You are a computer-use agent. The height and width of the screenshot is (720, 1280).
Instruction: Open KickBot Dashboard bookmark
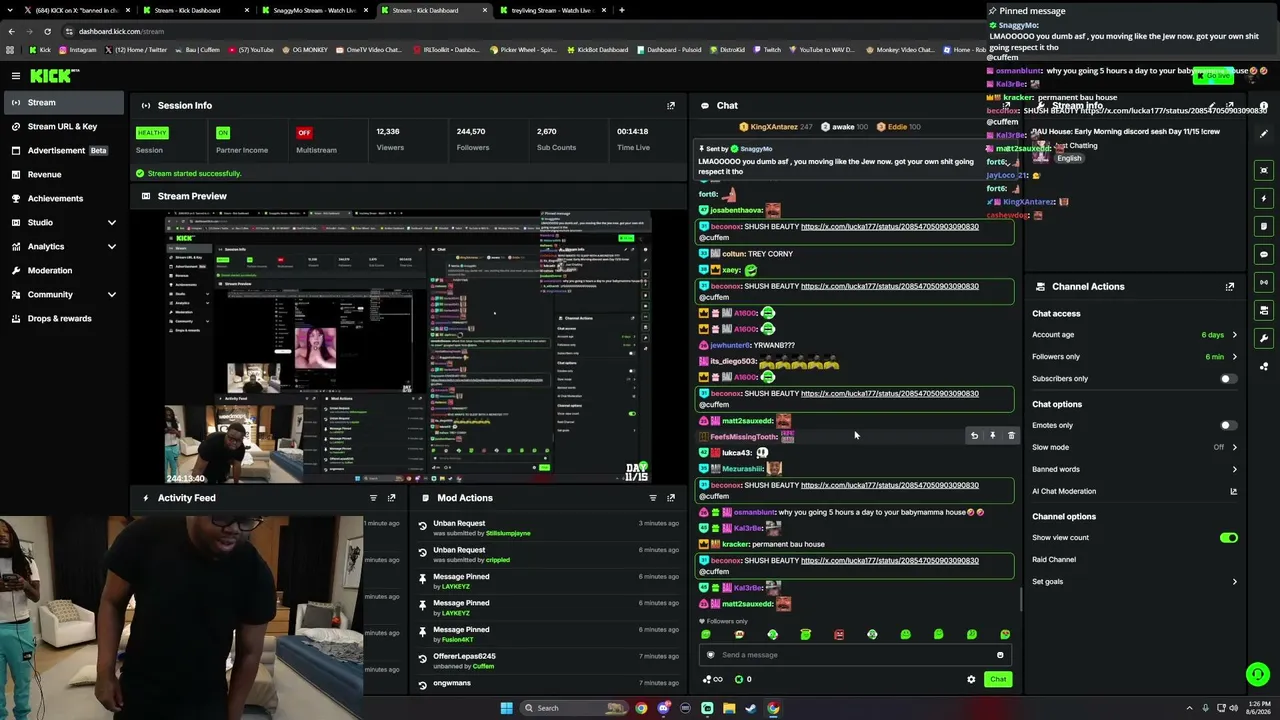pos(597,50)
